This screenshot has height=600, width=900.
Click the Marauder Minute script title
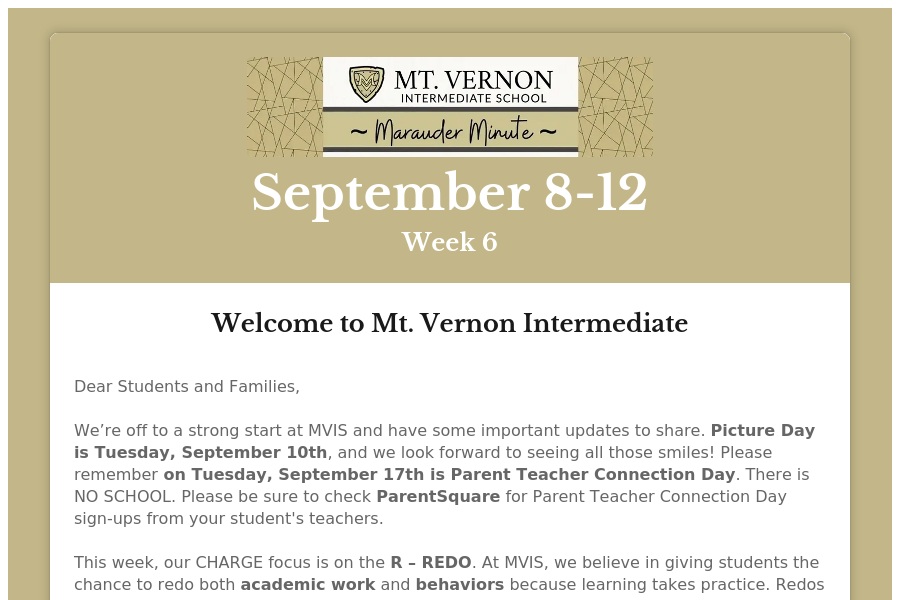coord(450,131)
